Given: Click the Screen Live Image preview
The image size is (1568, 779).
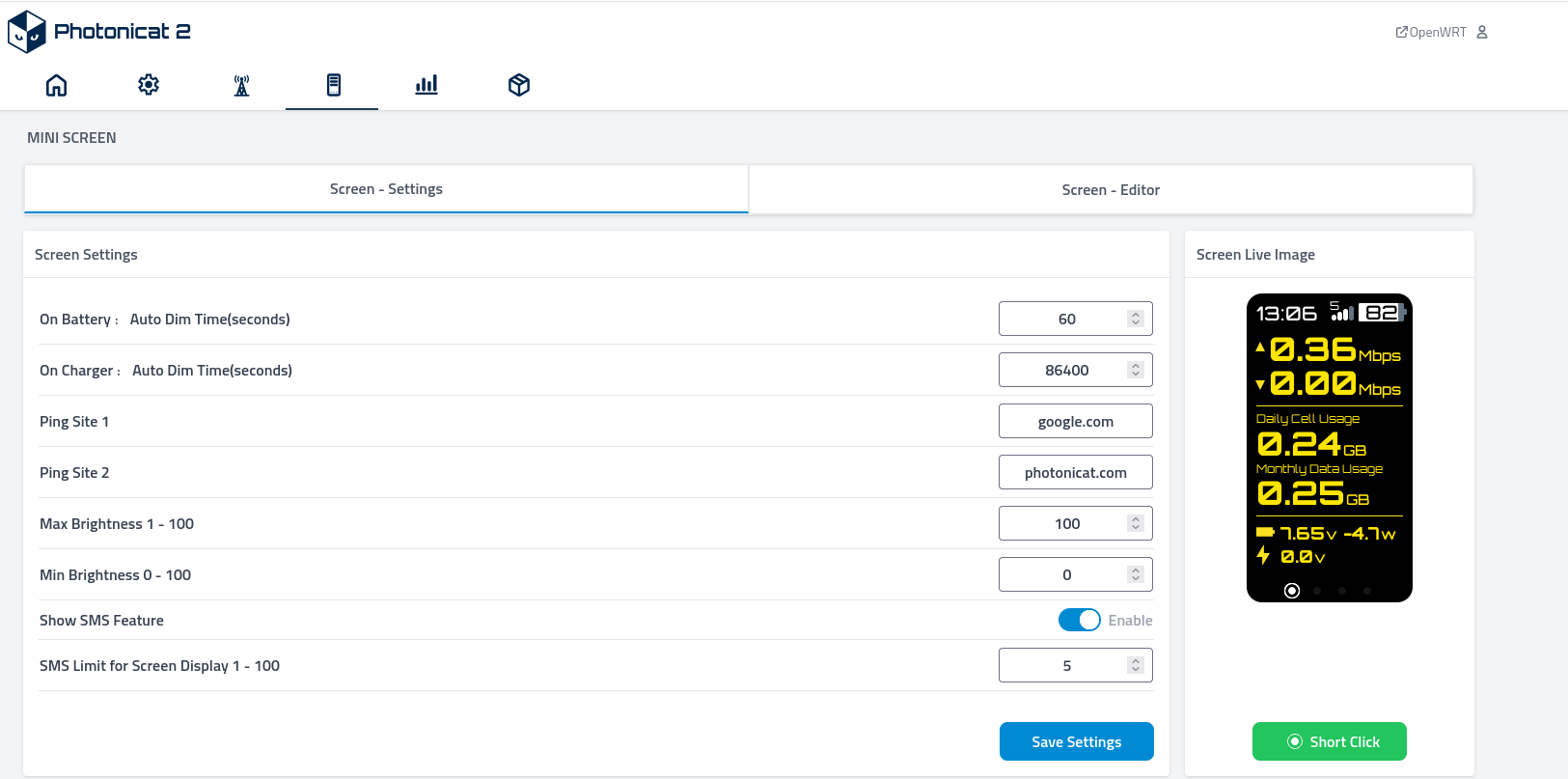Looking at the screenshot, I should (x=1329, y=448).
